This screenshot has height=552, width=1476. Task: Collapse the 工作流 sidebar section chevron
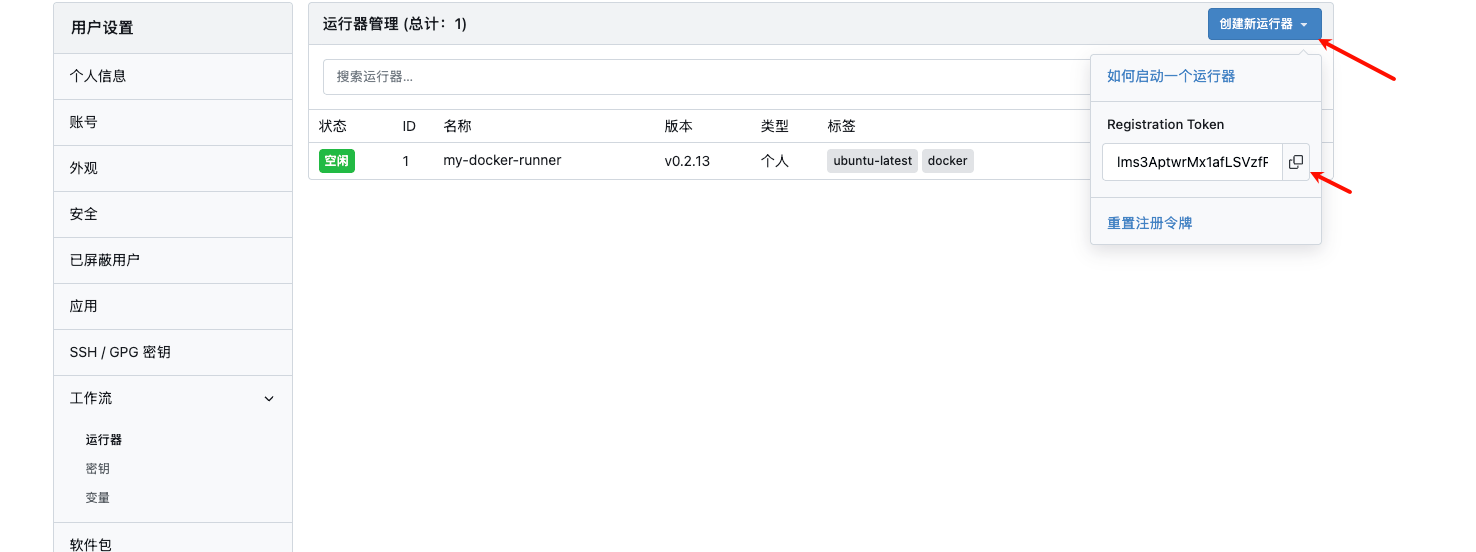(268, 399)
